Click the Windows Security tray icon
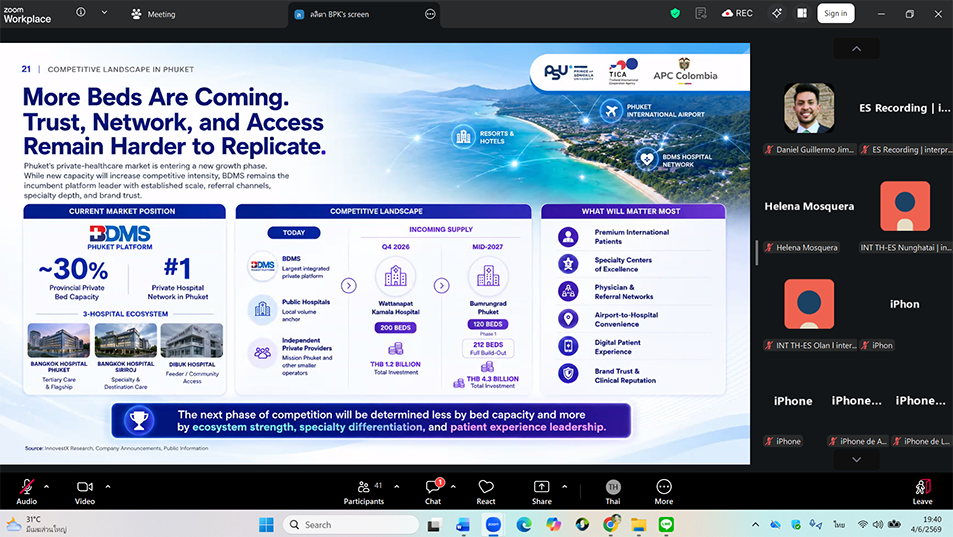Viewport: 953px width, 537px height. [x=796, y=525]
